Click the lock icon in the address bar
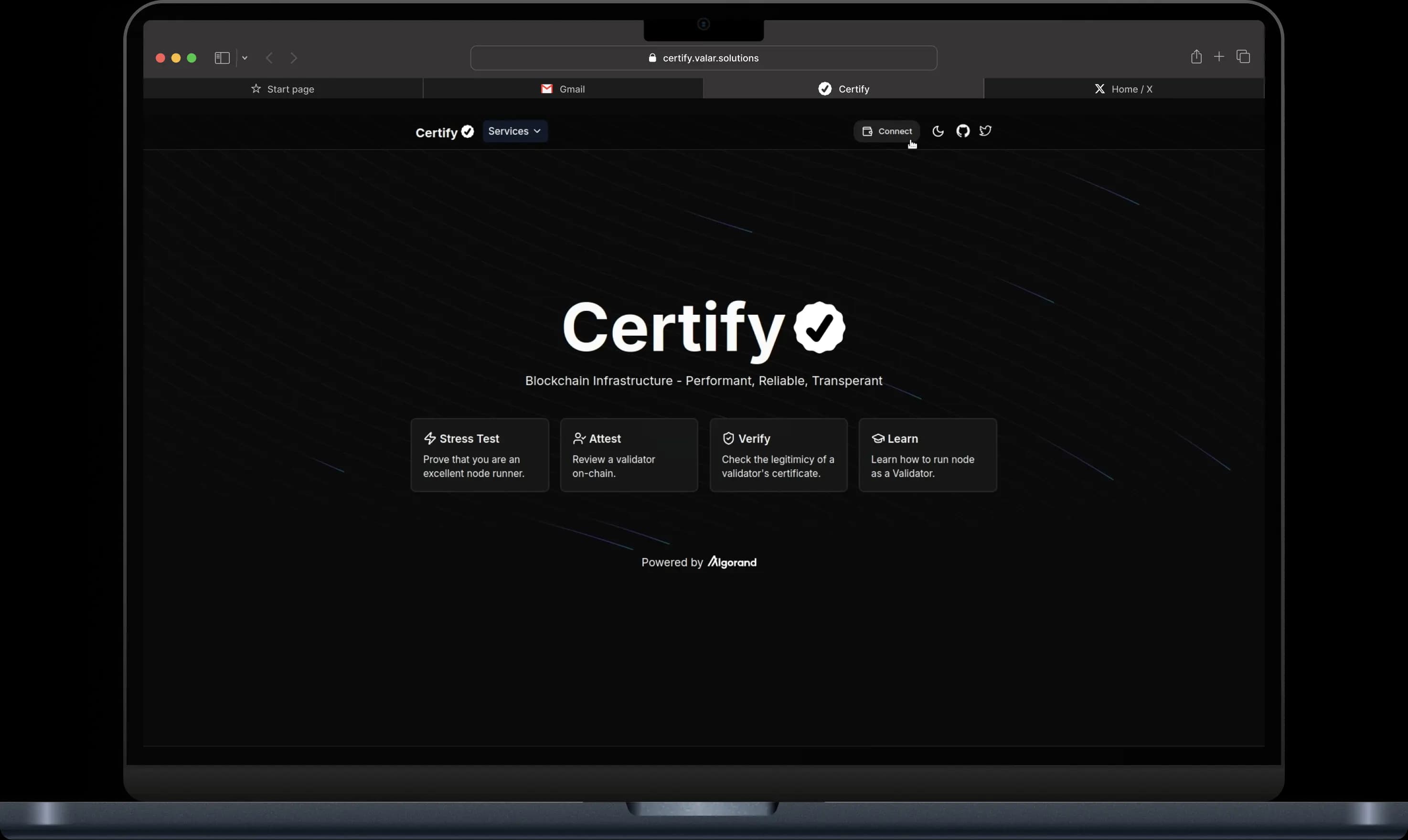Viewport: 1408px width, 840px height. click(652, 58)
